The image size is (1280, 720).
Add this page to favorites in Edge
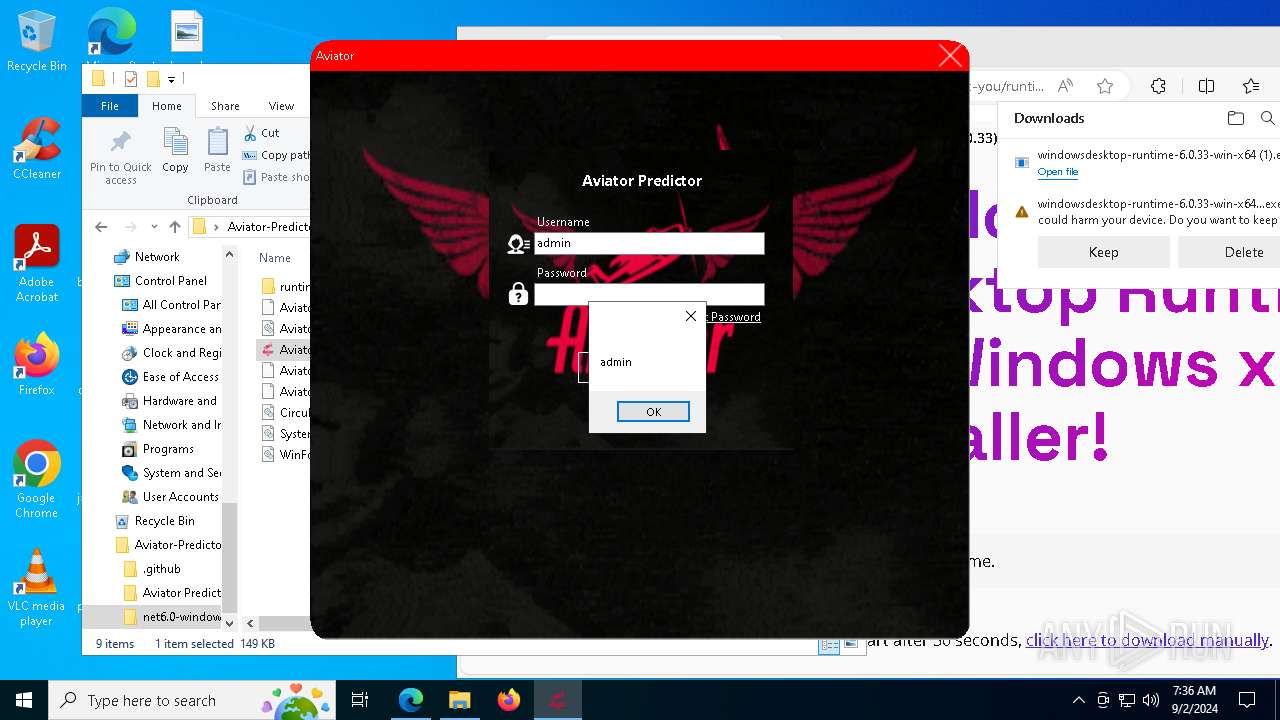(x=1105, y=86)
